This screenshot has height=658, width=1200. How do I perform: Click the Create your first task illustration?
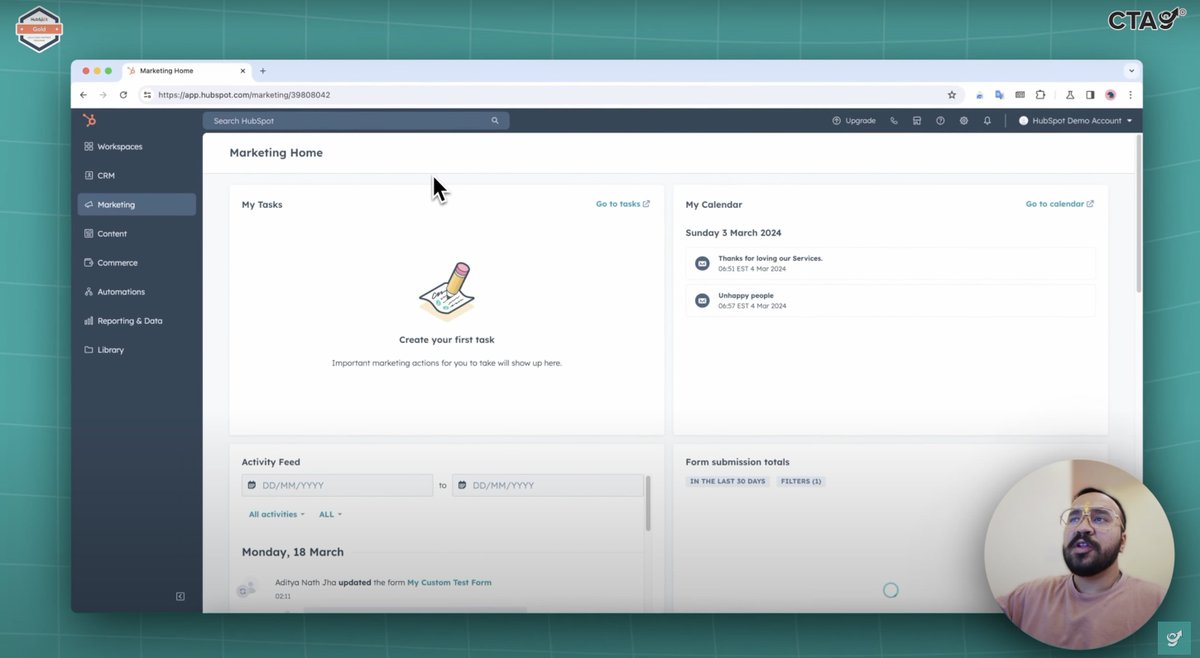pyautogui.click(x=446, y=291)
